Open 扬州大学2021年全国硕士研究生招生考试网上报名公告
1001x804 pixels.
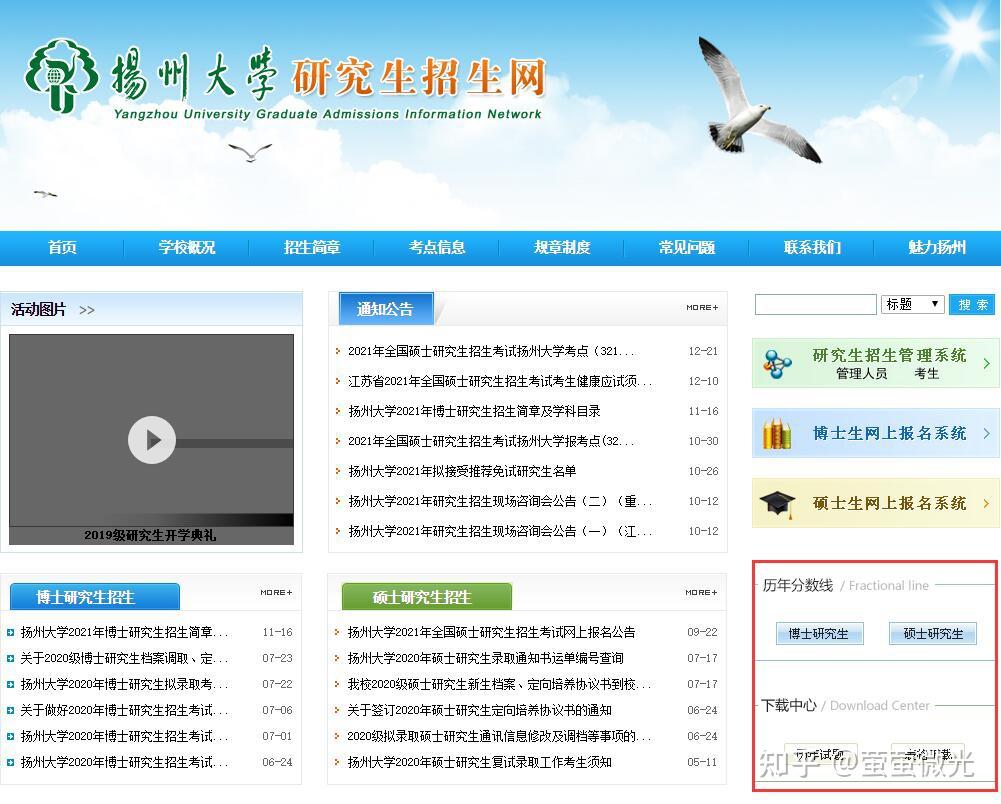click(492, 632)
